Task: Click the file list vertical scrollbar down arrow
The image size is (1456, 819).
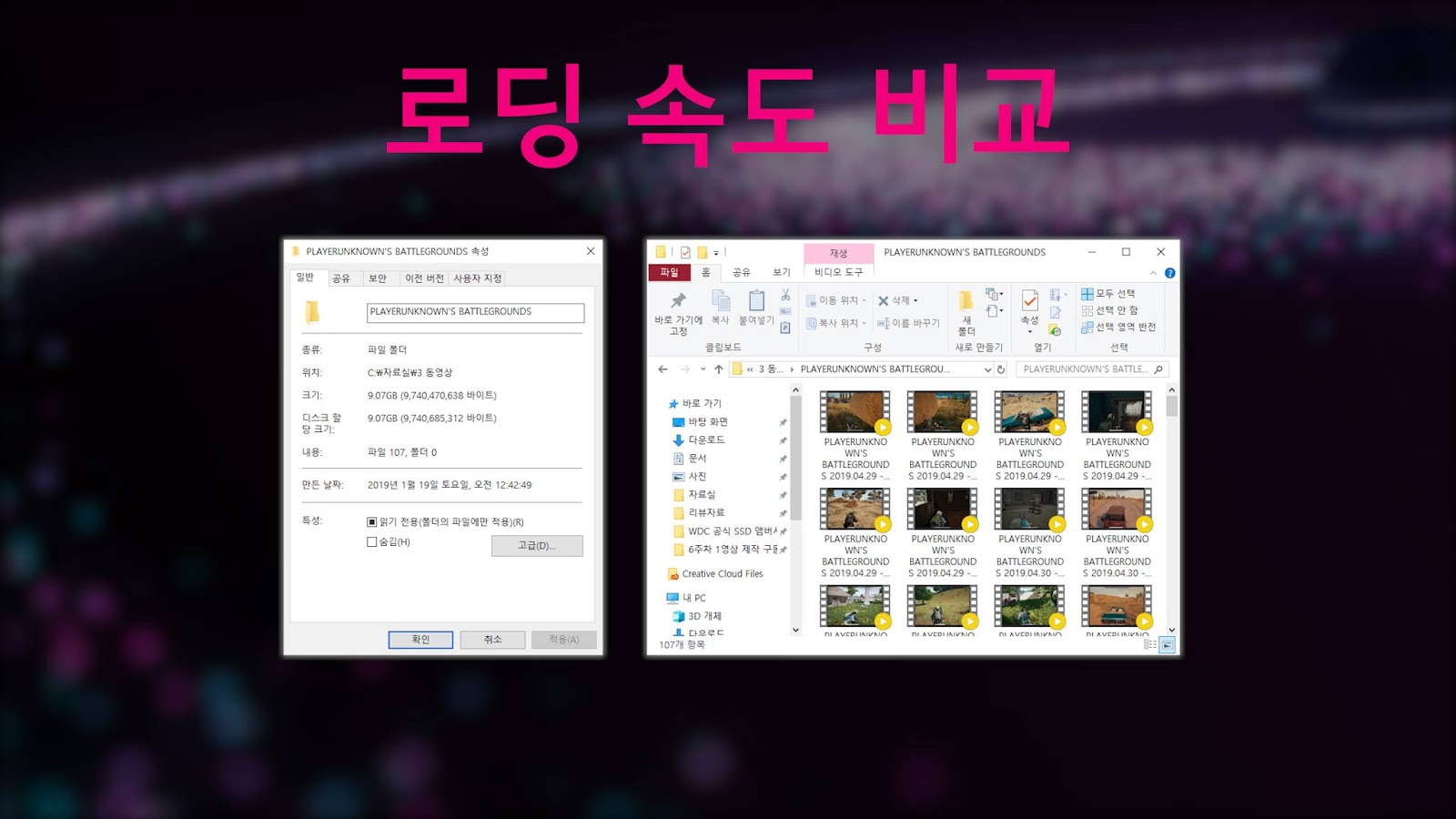Action: click(x=1171, y=630)
